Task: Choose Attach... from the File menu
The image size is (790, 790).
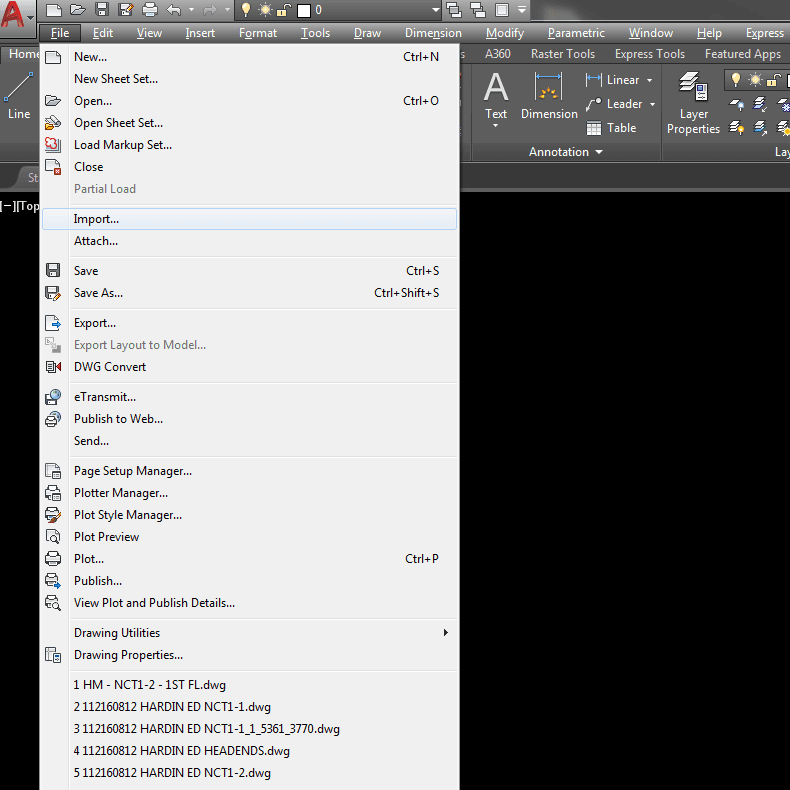Action: (x=249, y=241)
